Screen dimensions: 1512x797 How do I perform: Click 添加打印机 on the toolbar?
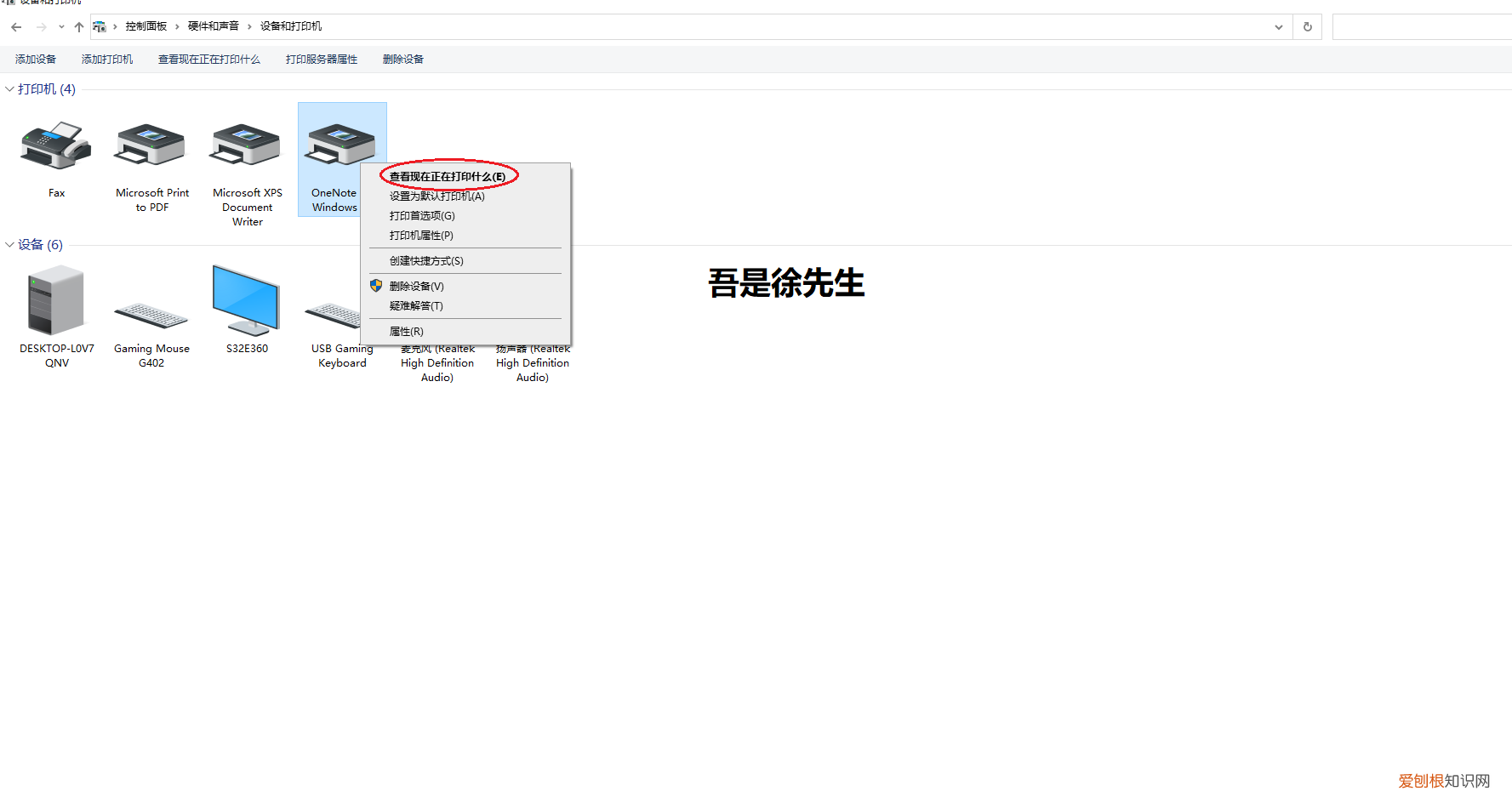[x=107, y=59]
